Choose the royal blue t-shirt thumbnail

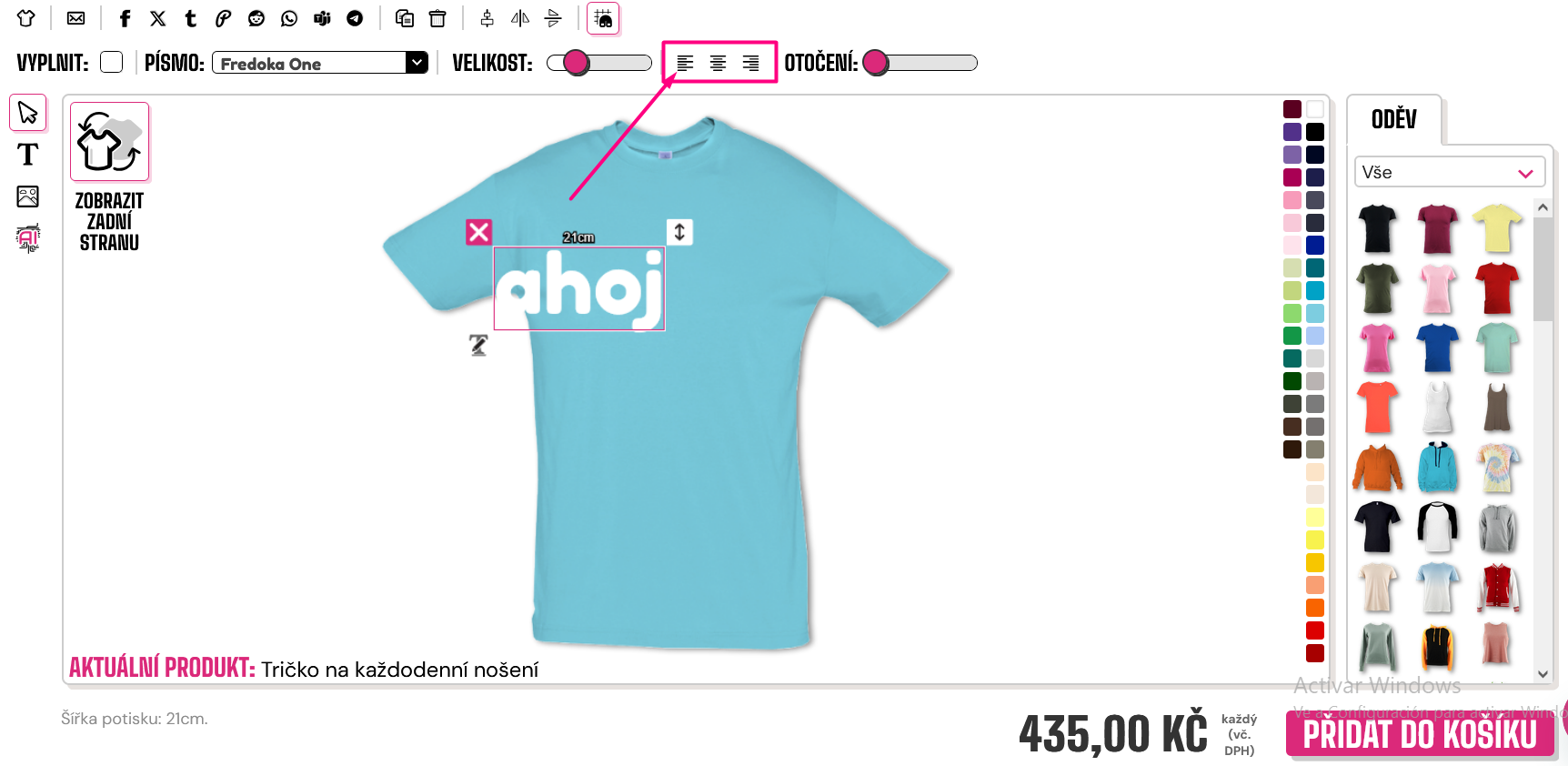(x=1437, y=348)
